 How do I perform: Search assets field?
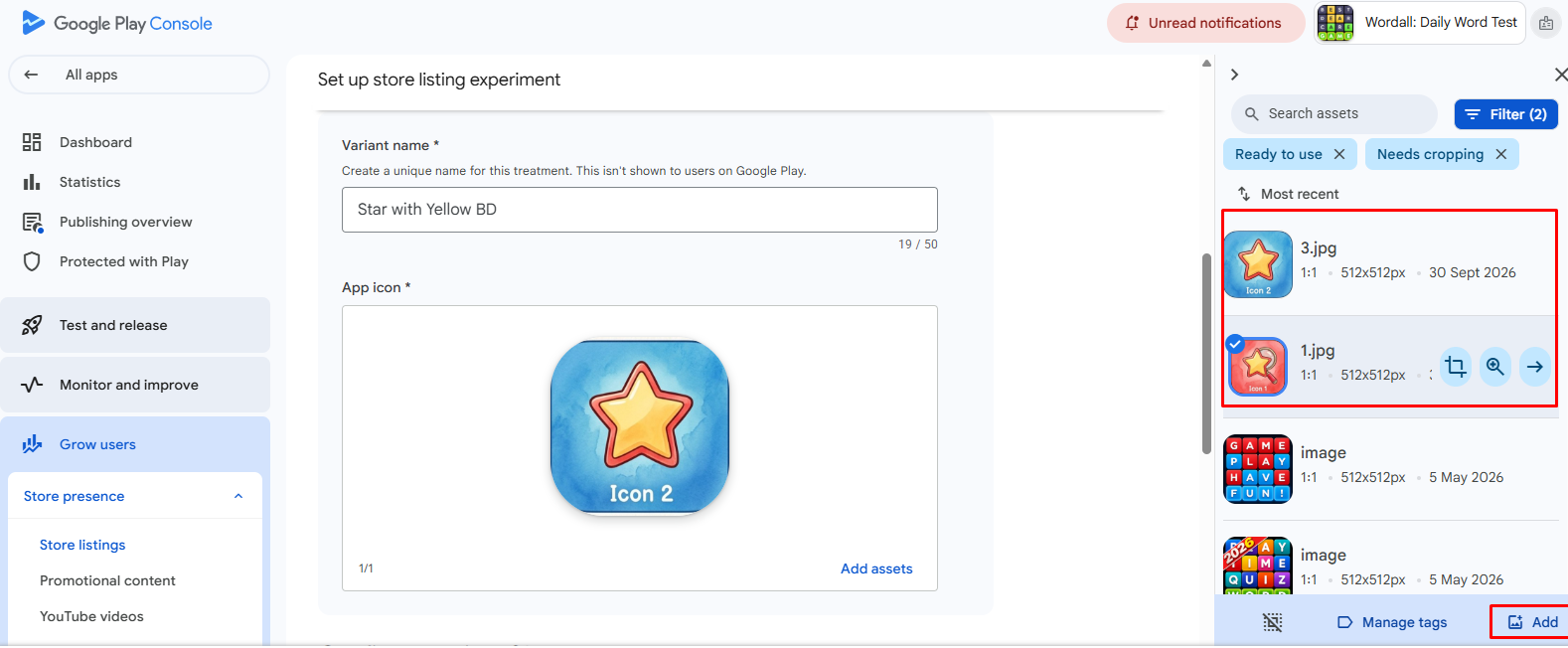coord(1334,114)
